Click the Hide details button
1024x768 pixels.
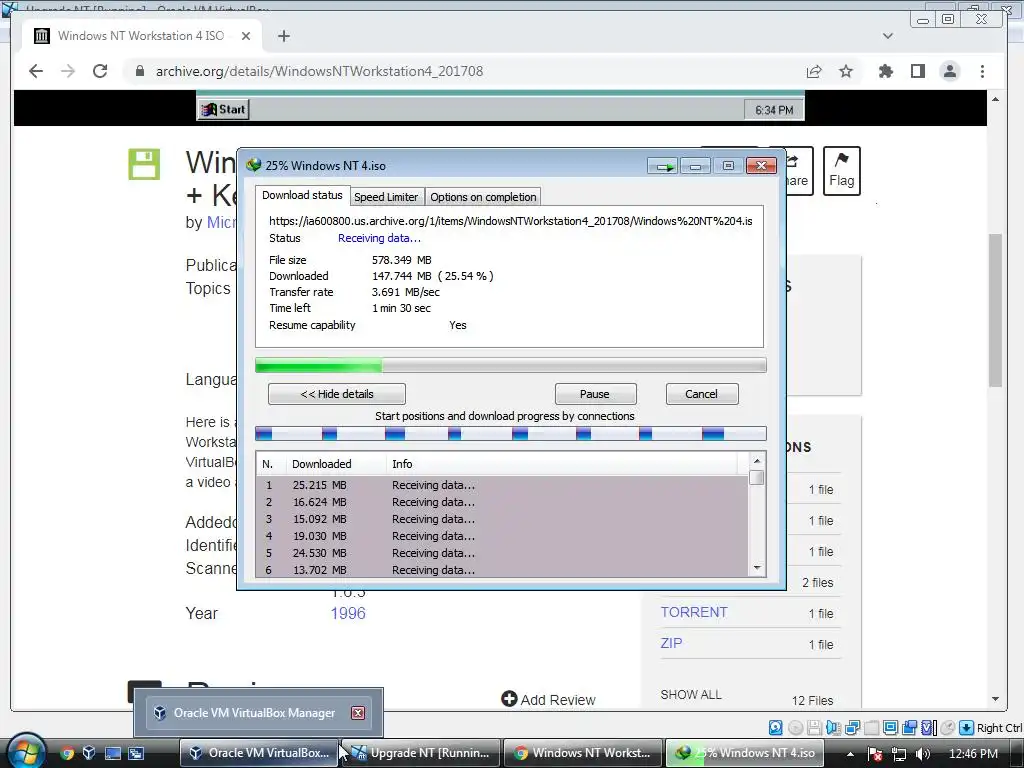[337, 394]
